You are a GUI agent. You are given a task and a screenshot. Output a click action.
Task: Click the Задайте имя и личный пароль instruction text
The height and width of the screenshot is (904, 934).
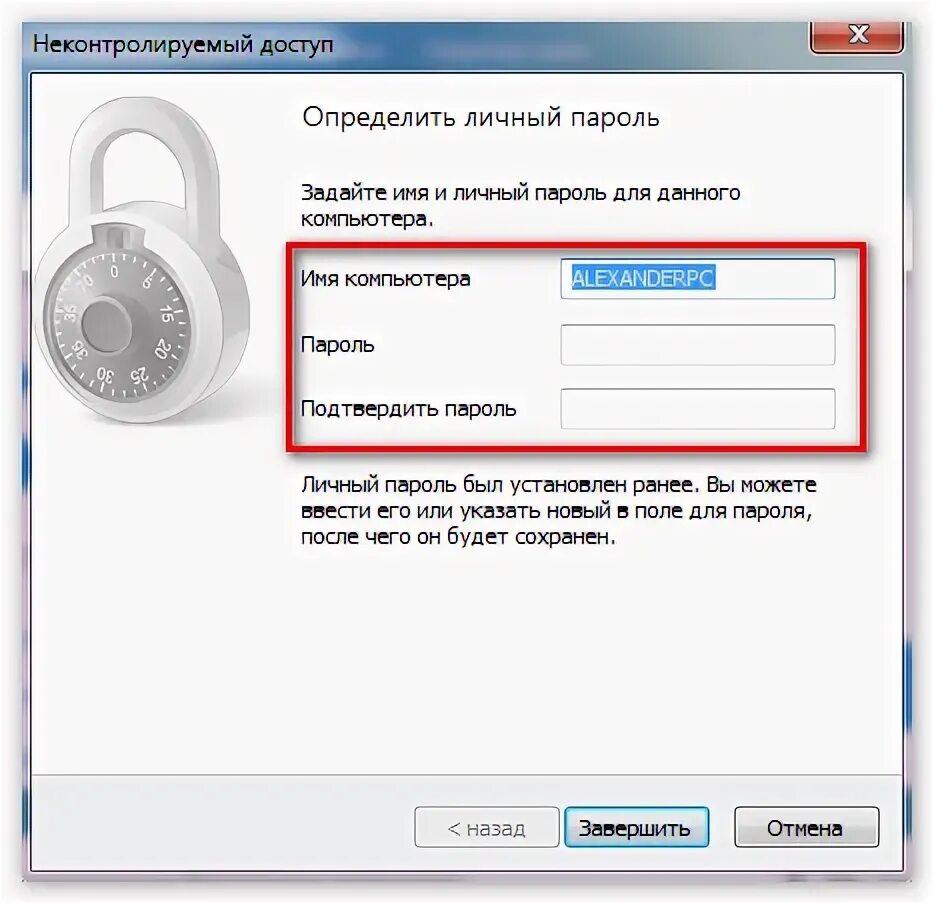520,206
